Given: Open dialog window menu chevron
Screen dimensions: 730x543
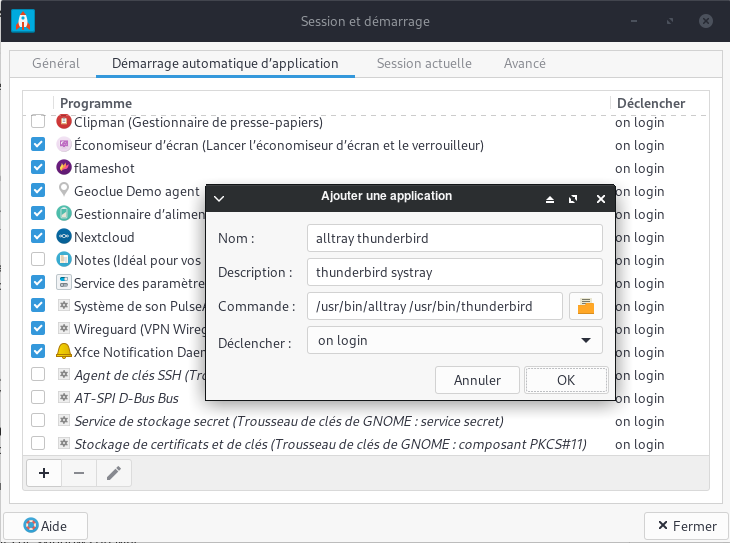Looking at the screenshot, I should (x=219, y=198).
